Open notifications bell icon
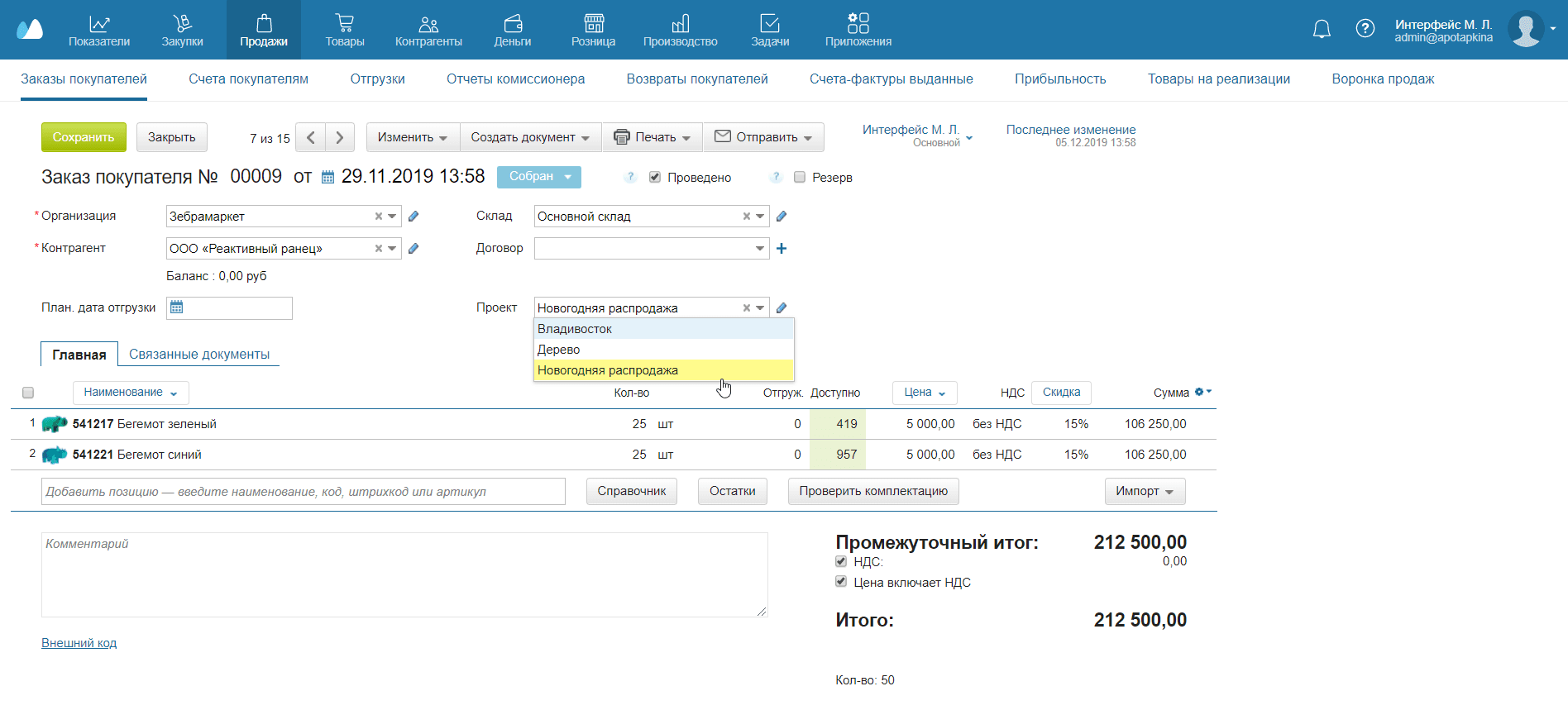Viewport: 1568px width, 710px height. coord(1322,29)
